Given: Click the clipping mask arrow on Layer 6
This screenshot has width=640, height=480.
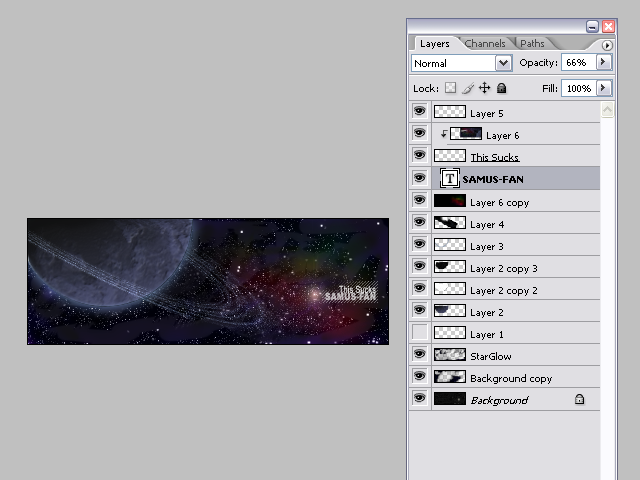Looking at the screenshot, I should click(x=444, y=133).
